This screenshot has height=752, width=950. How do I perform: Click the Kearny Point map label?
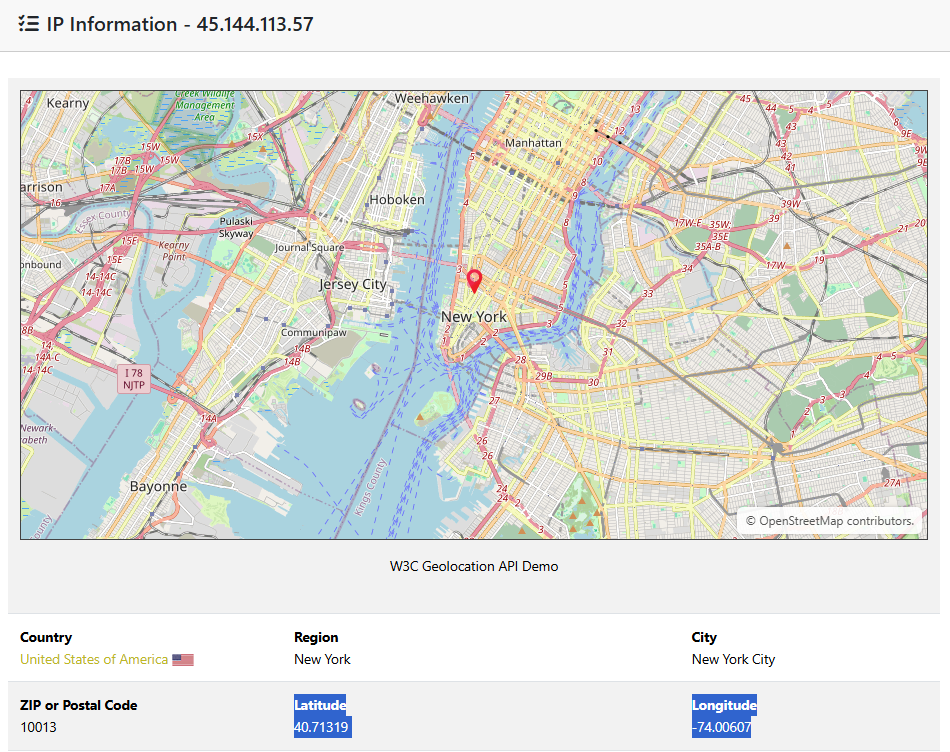[x=174, y=251]
